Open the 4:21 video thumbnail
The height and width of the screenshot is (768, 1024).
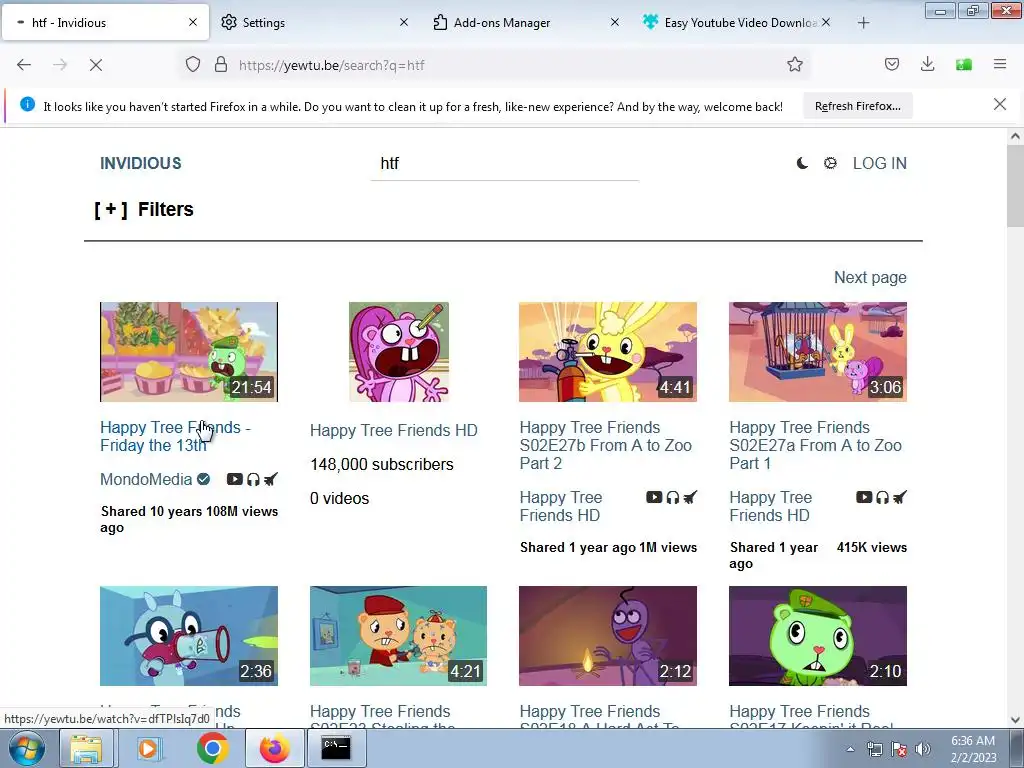[x=398, y=635]
